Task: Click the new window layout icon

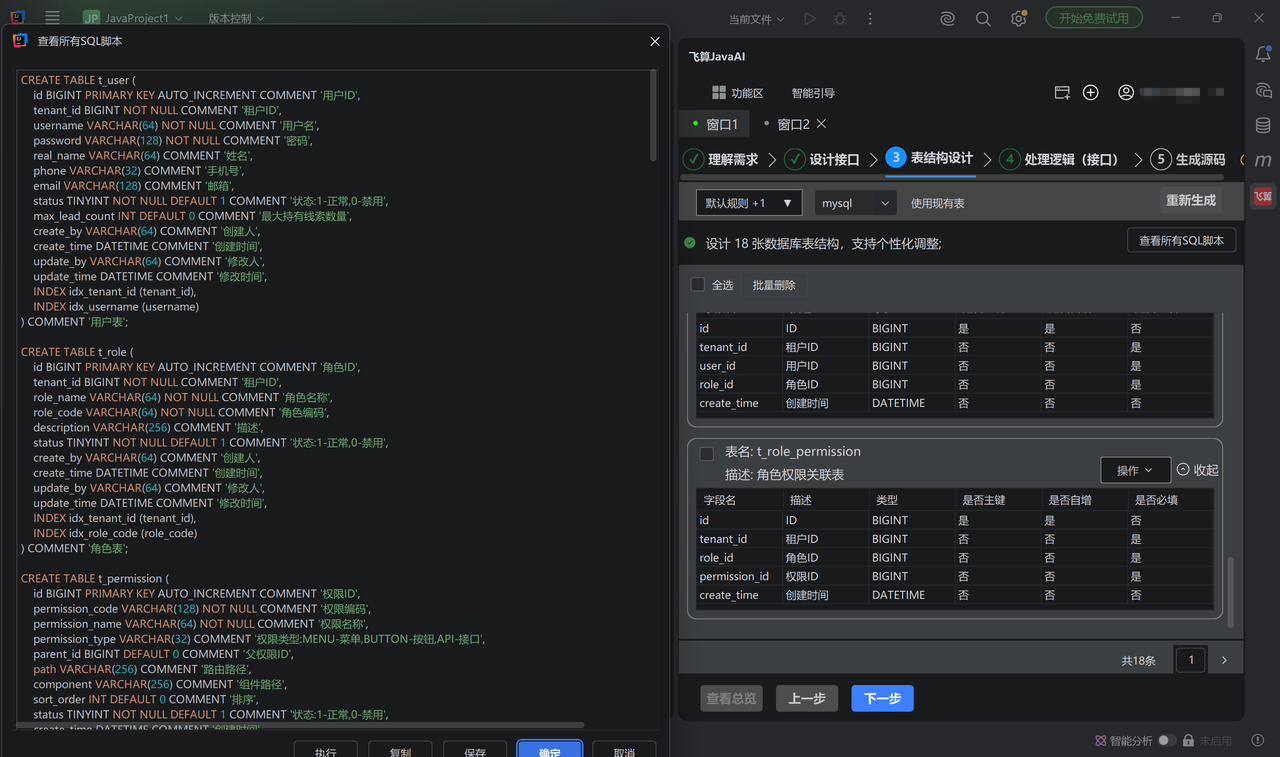Action: tap(1062, 93)
